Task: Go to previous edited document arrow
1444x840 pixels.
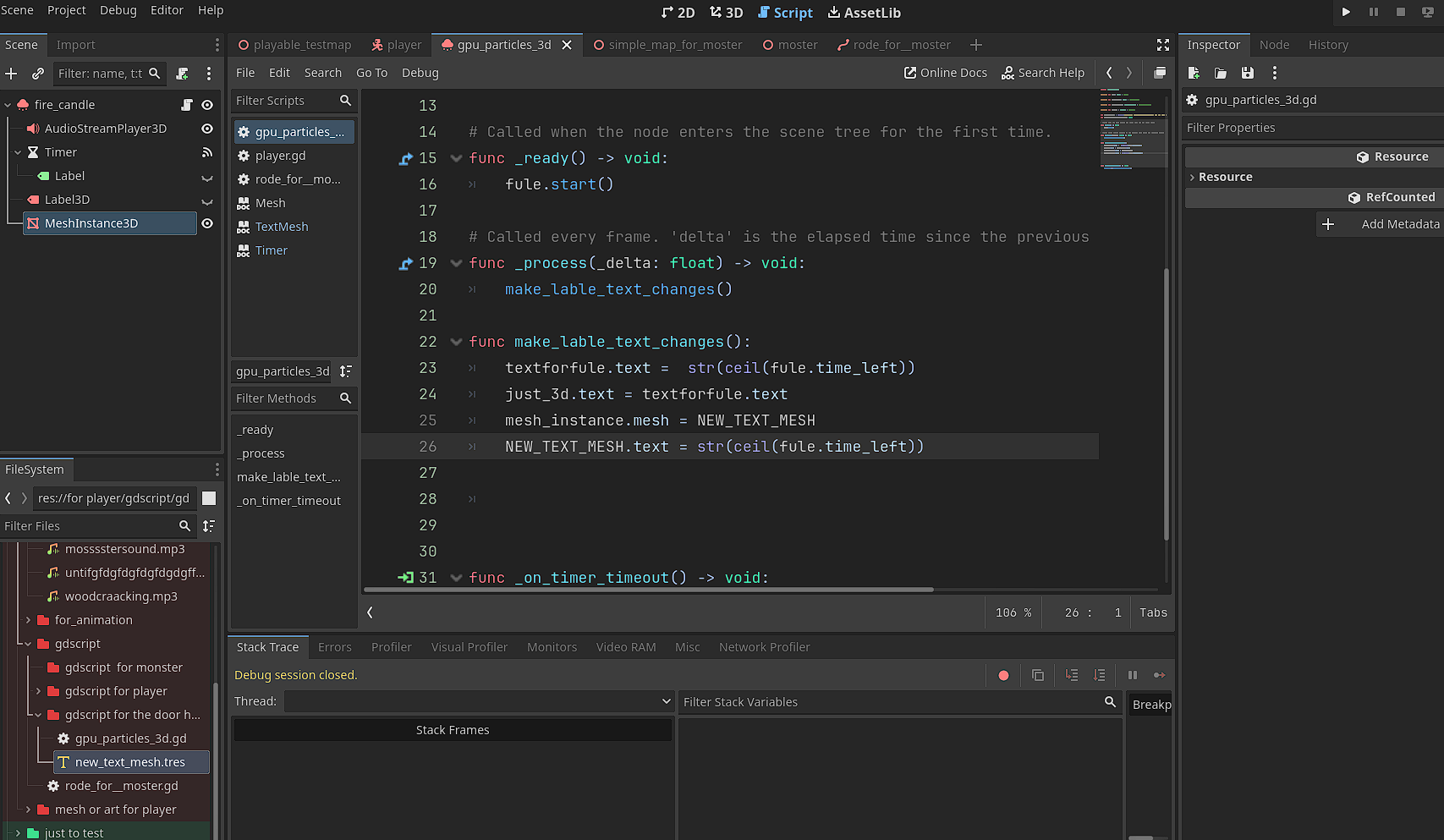Action: point(1109,73)
